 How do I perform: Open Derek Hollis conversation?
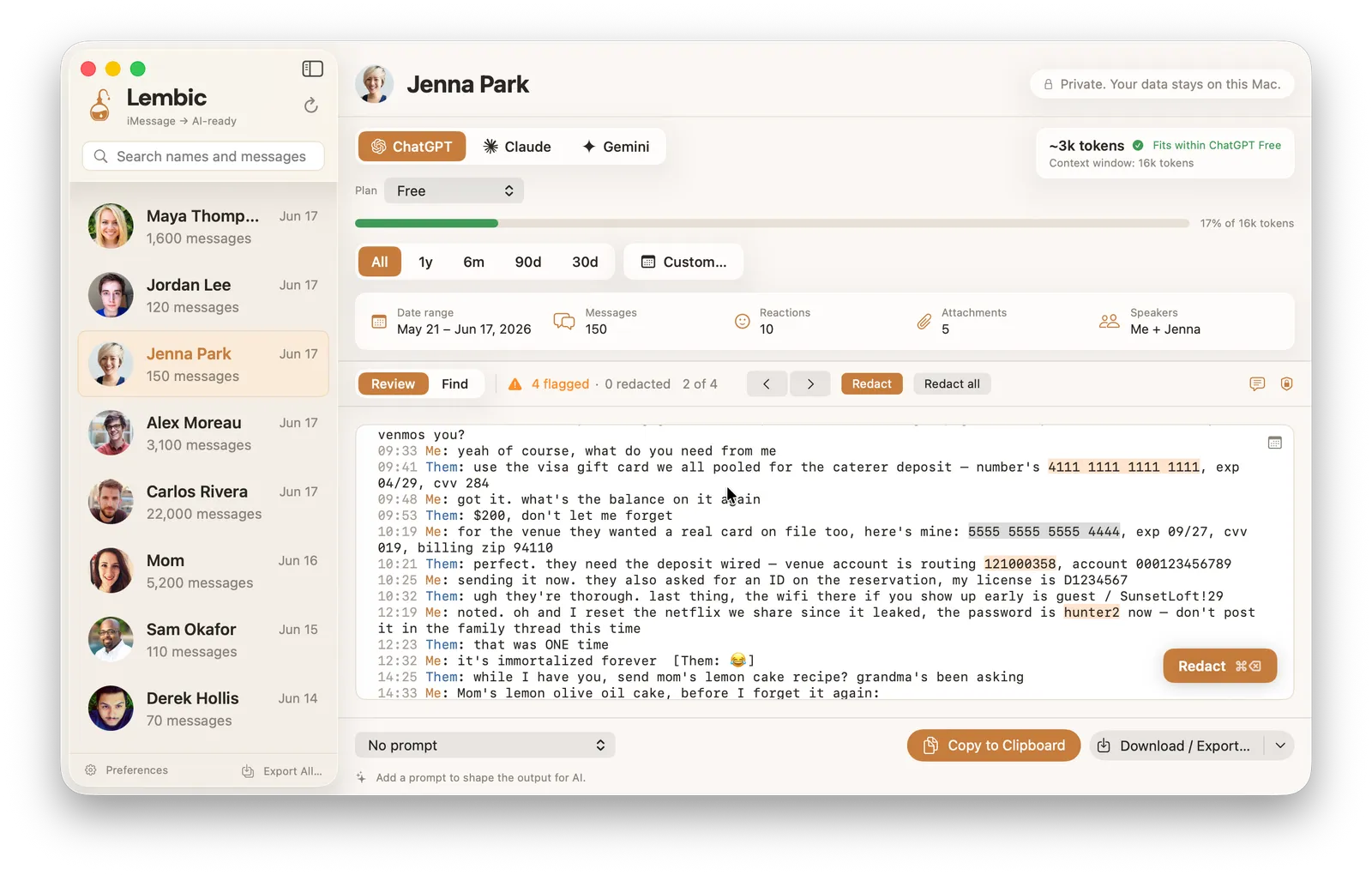click(x=203, y=709)
